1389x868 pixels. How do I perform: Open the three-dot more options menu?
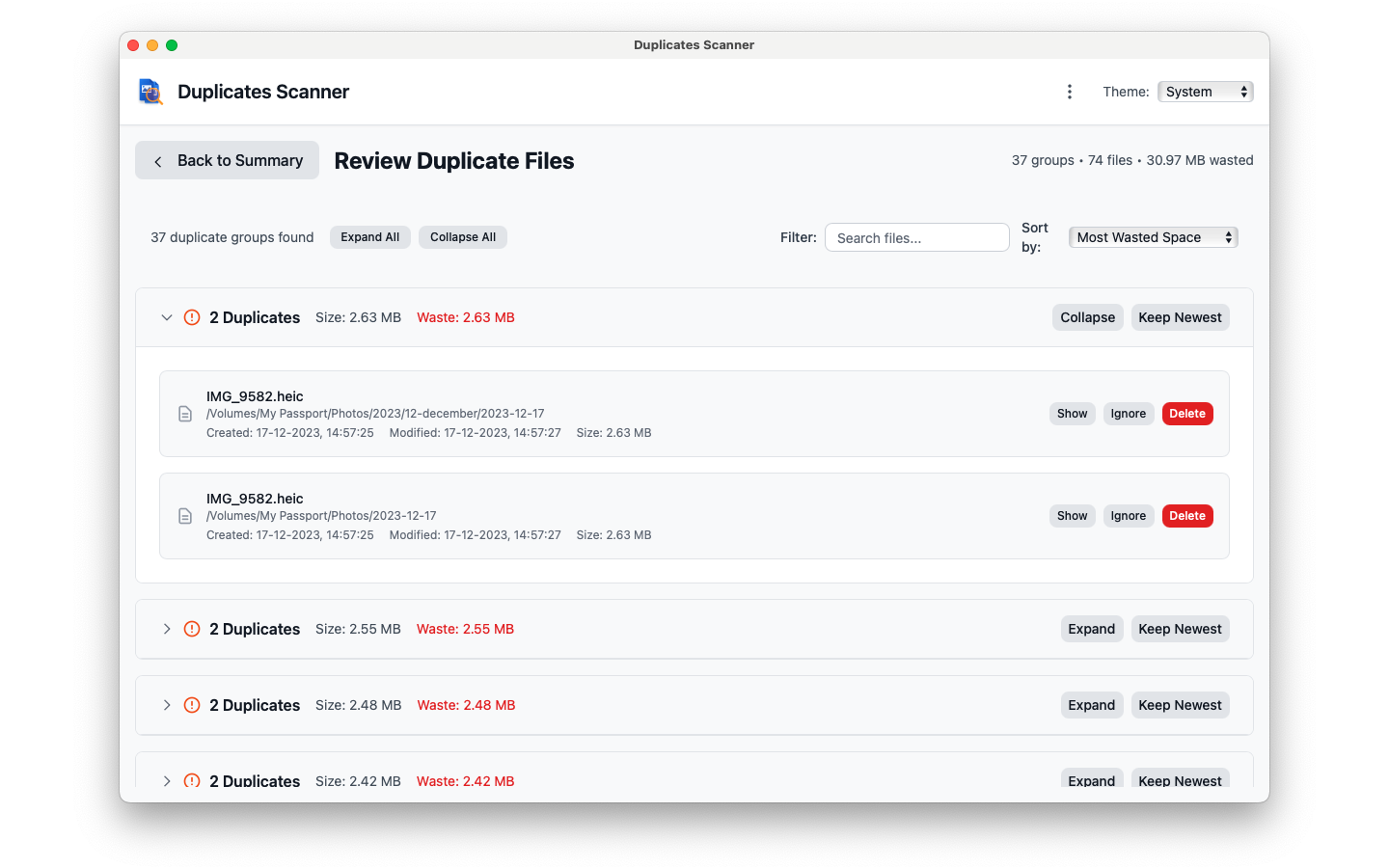[x=1069, y=92]
